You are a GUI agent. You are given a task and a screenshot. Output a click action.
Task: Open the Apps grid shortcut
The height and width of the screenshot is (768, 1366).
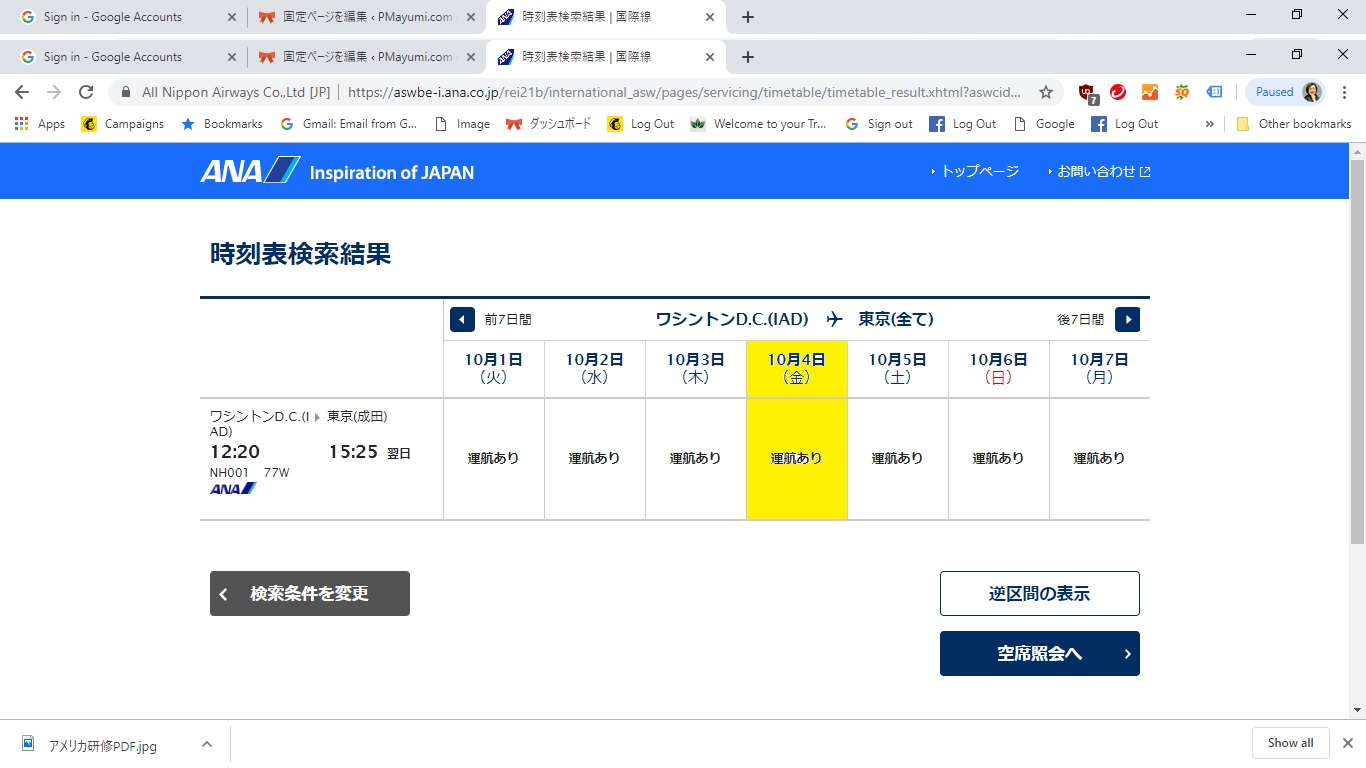coord(40,124)
